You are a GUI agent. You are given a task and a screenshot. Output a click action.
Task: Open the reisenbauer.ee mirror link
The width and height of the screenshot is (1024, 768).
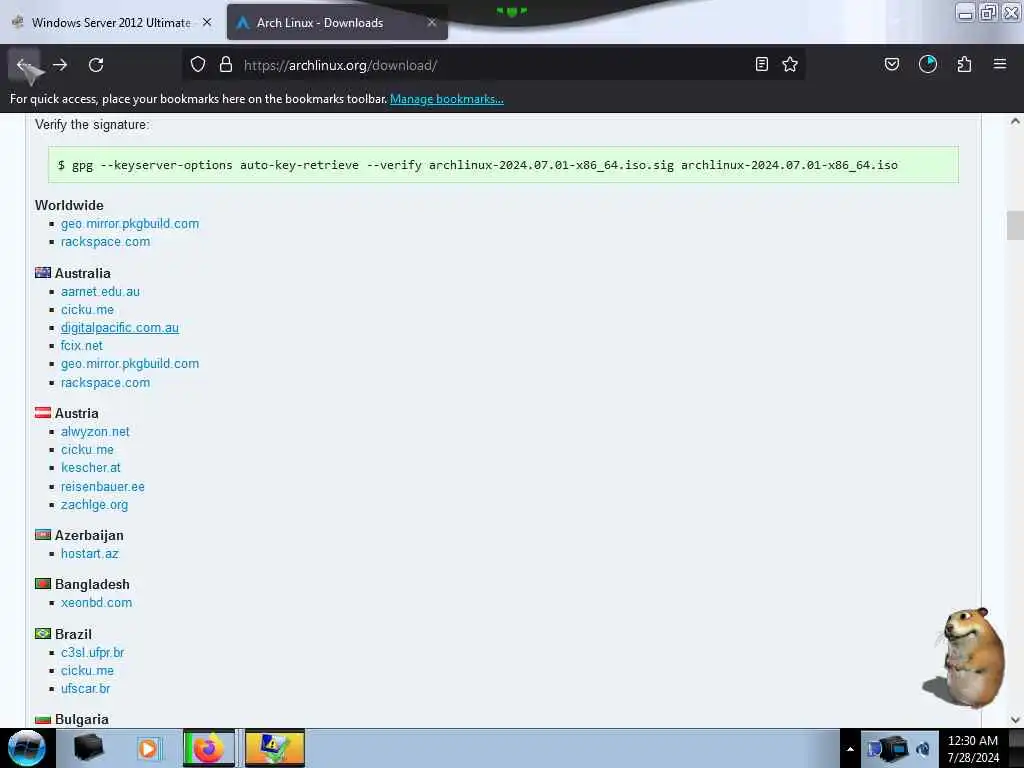[x=103, y=487]
